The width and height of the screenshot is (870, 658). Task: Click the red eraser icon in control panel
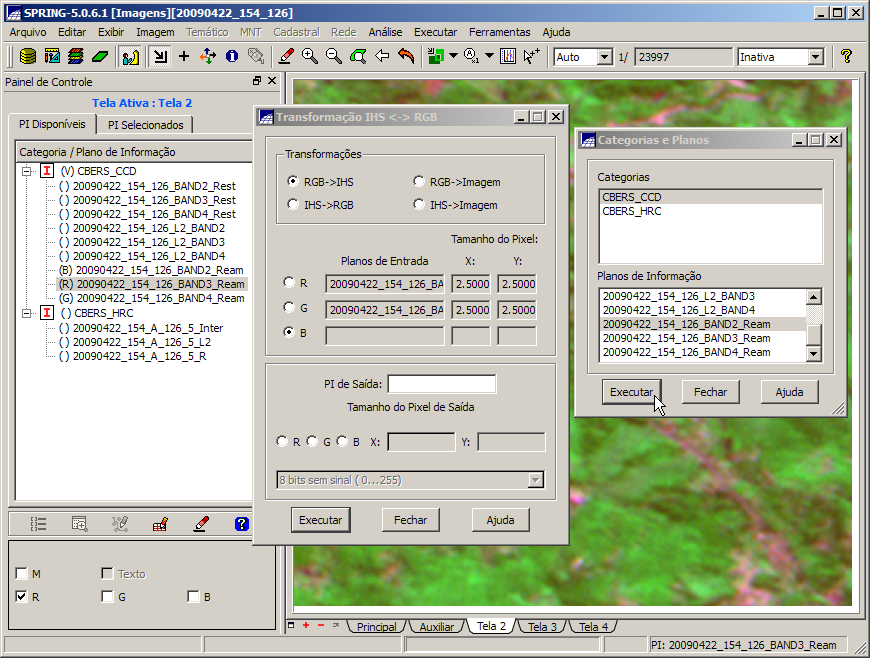201,523
